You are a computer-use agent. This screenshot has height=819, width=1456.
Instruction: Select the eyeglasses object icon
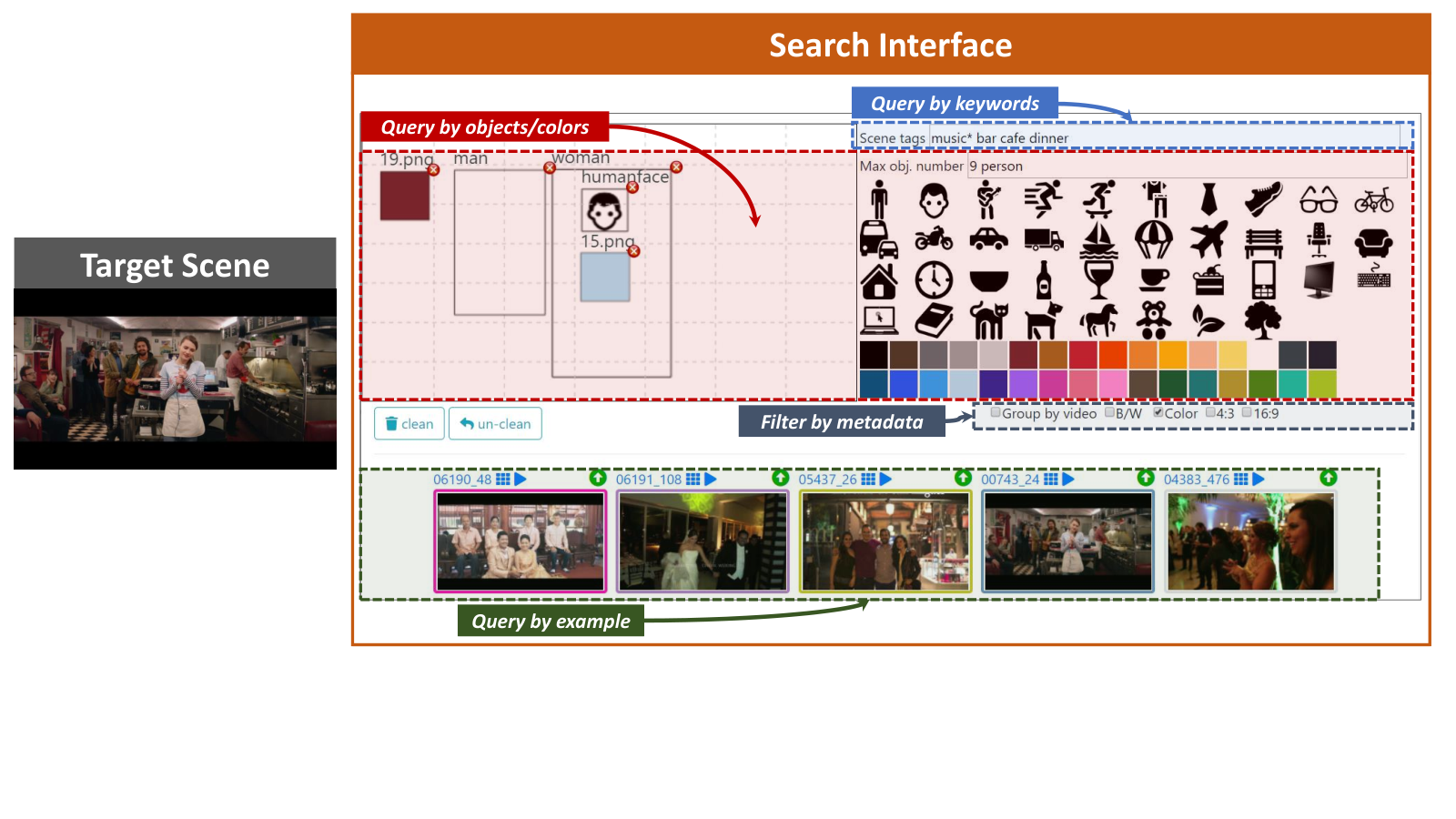1319,199
